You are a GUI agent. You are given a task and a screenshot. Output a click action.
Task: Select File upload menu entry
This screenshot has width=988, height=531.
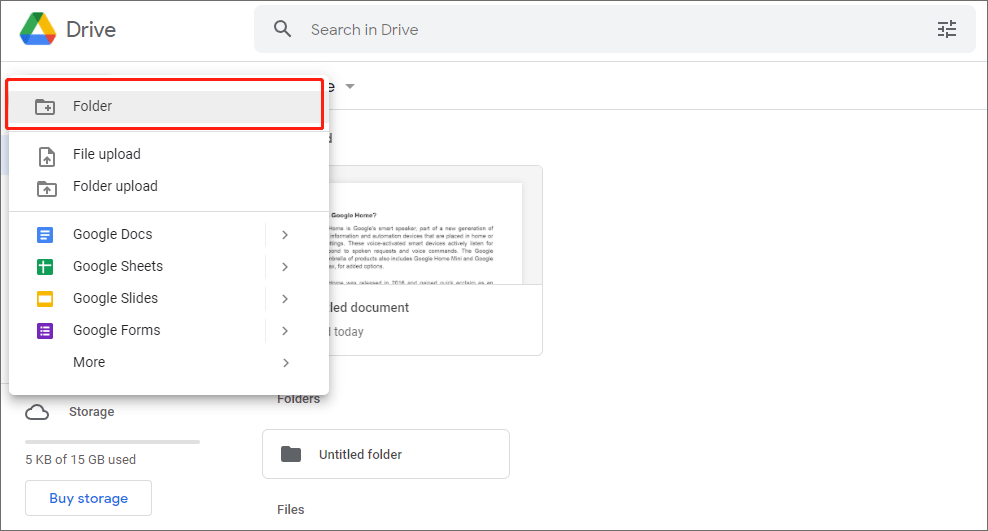point(169,154)
